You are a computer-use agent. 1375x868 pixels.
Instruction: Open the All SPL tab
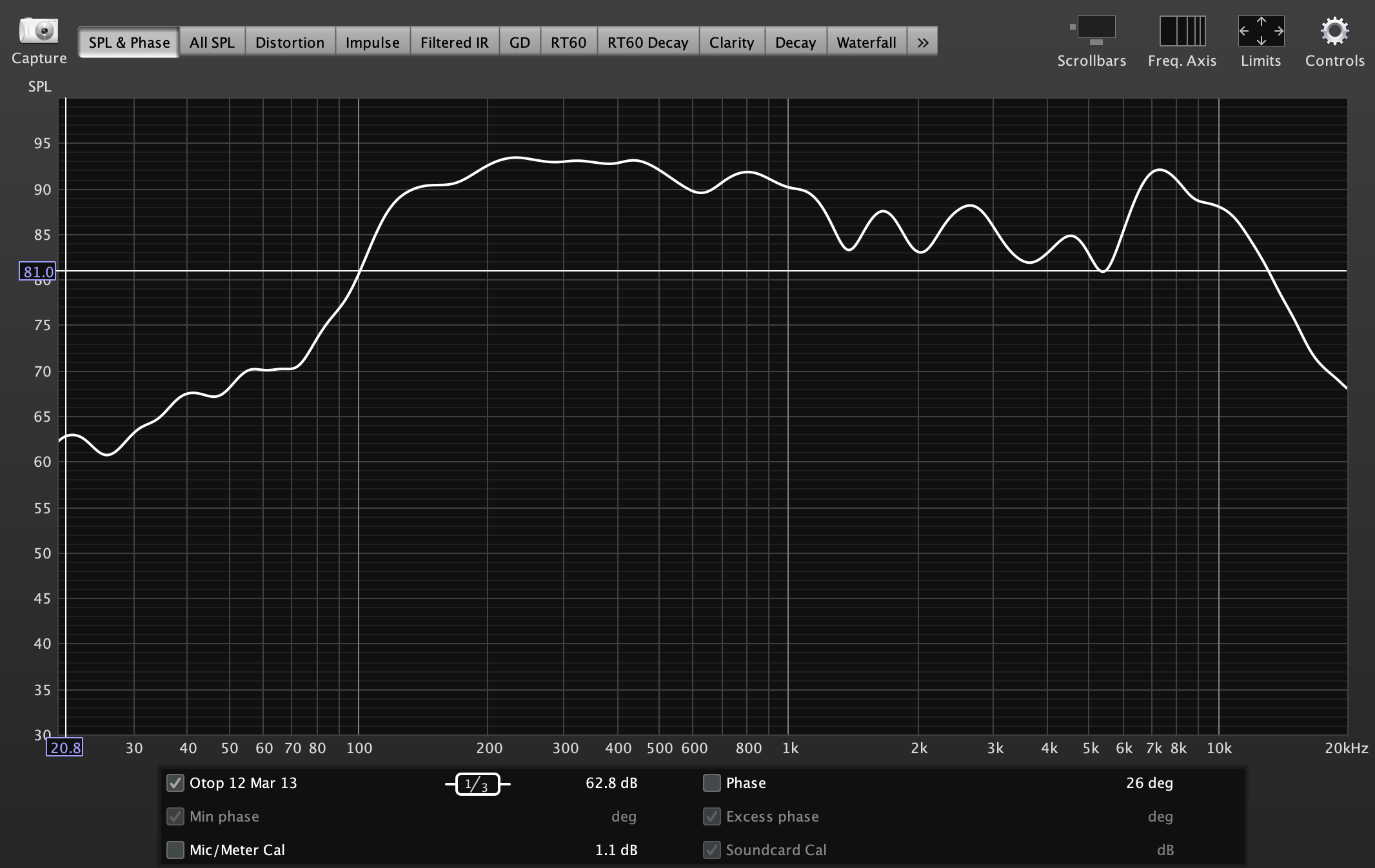coord(212,43)
